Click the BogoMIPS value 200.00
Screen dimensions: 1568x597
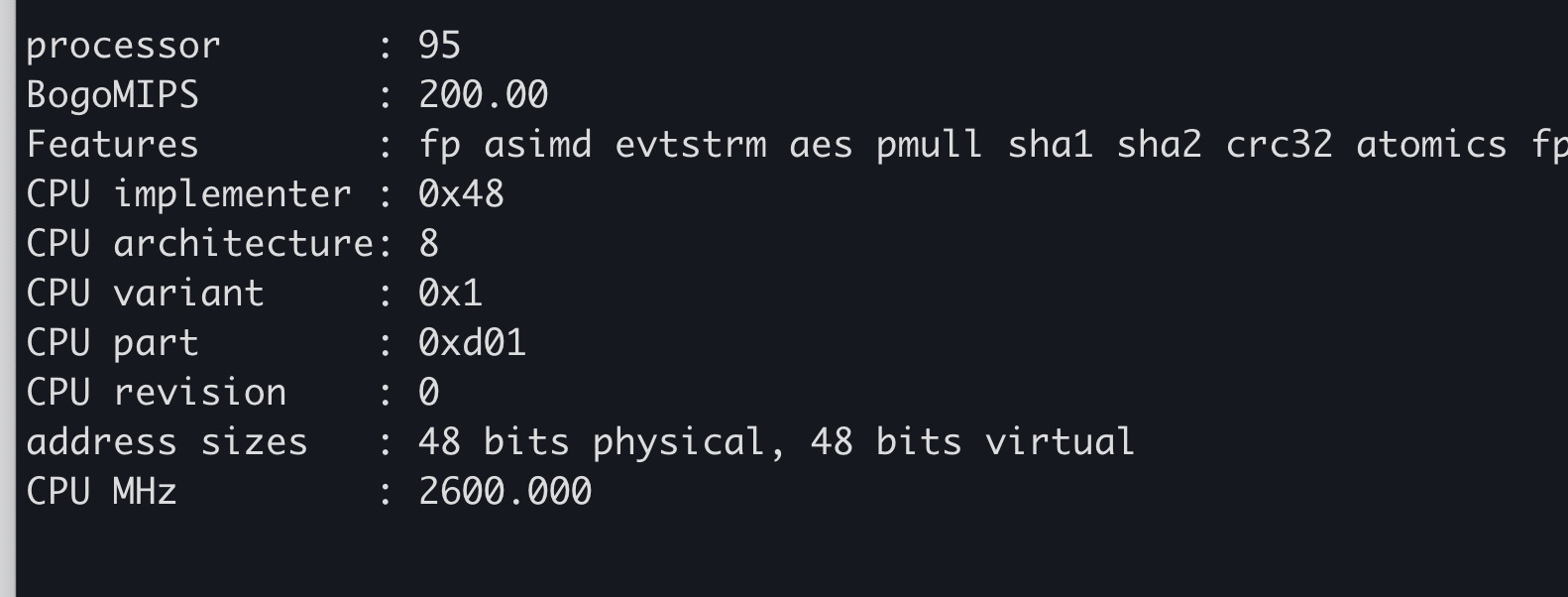(483, 95)
